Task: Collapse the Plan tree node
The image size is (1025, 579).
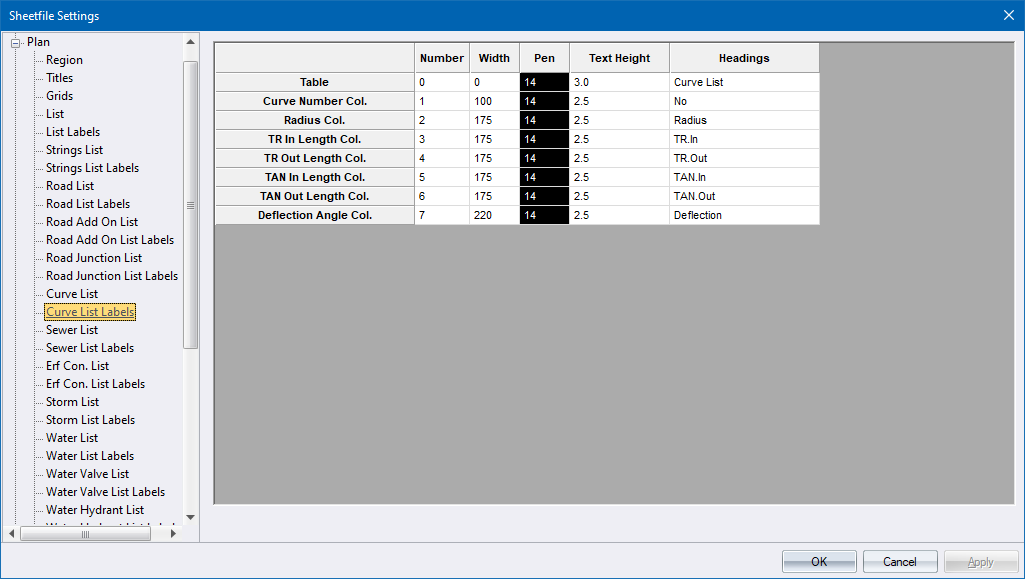Action: coord(14,42)
